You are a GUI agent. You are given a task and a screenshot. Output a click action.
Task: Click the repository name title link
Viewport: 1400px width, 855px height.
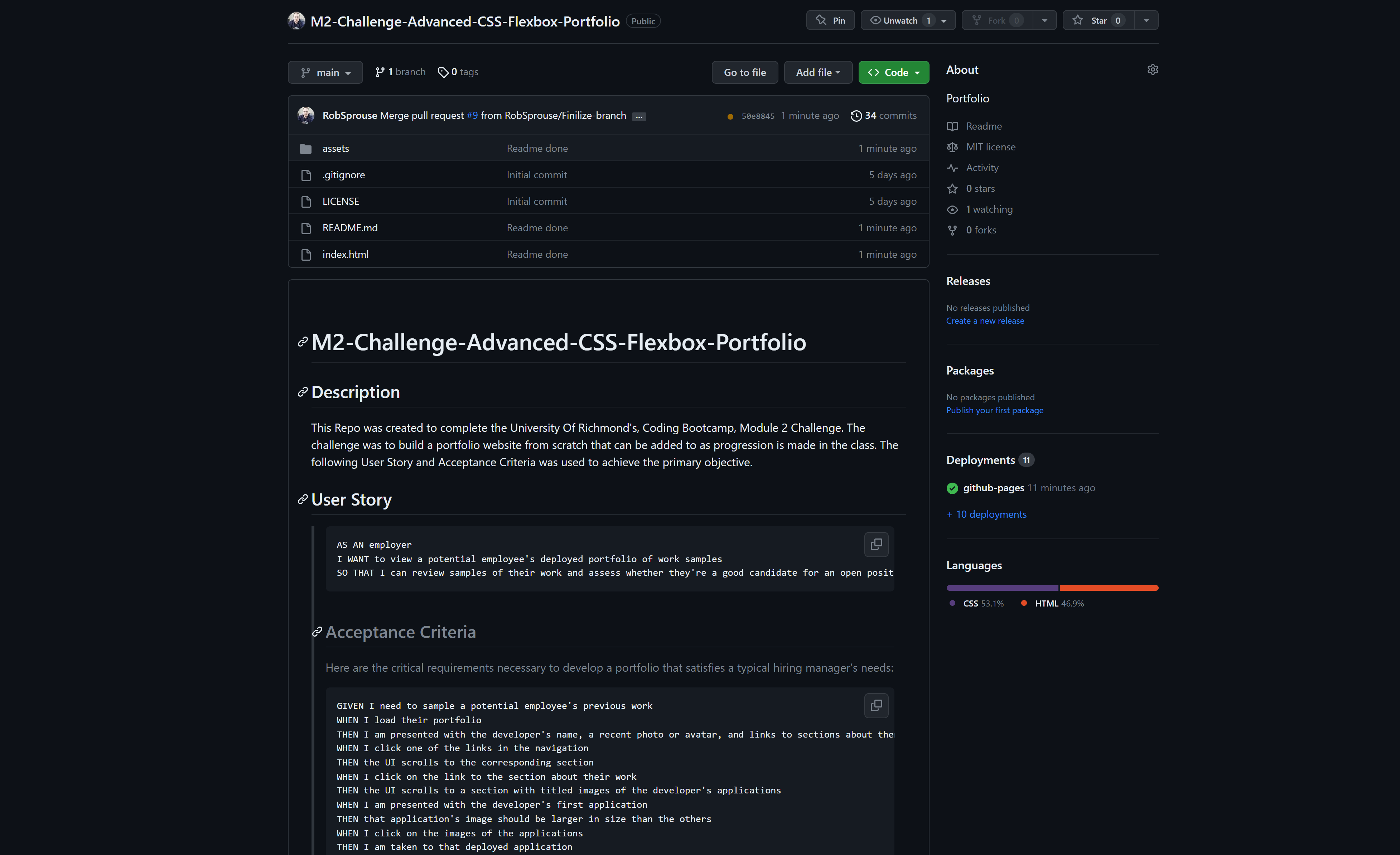click(x=465, y=21)
